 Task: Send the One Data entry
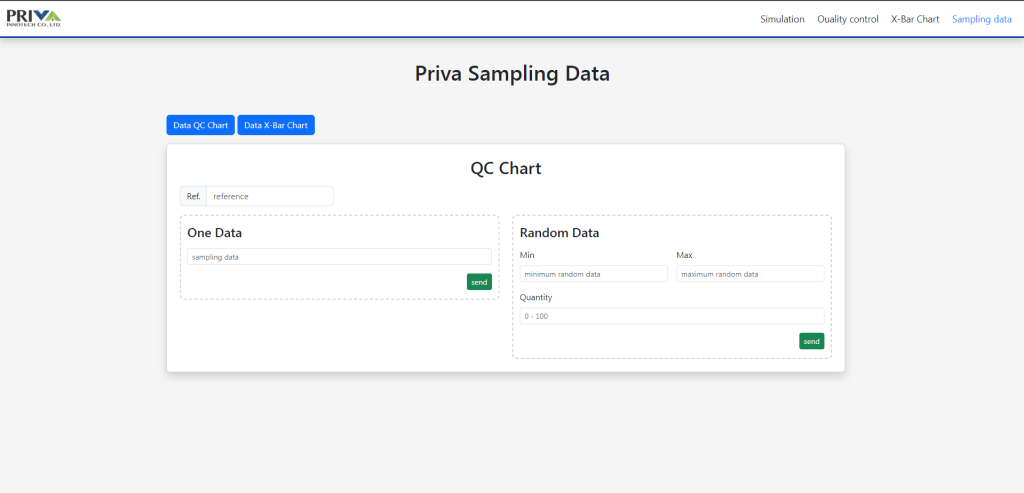(479, 282)
